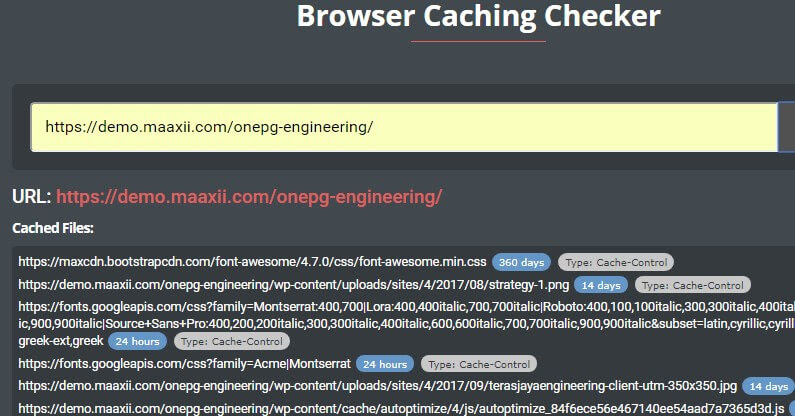Click the fonts.googleapis.com Acme|Montserrat URL
The image size is (795, 416).
point(185,364)
